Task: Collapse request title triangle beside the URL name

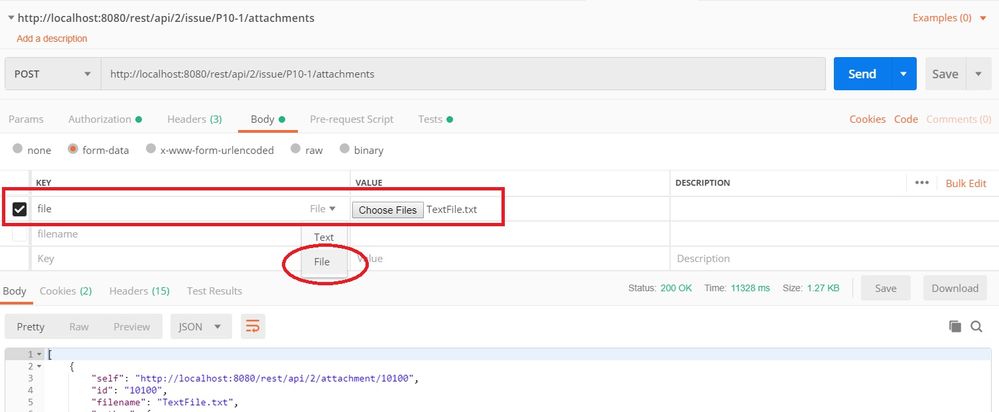Action: pyautogui.click(x=11, y=18)
